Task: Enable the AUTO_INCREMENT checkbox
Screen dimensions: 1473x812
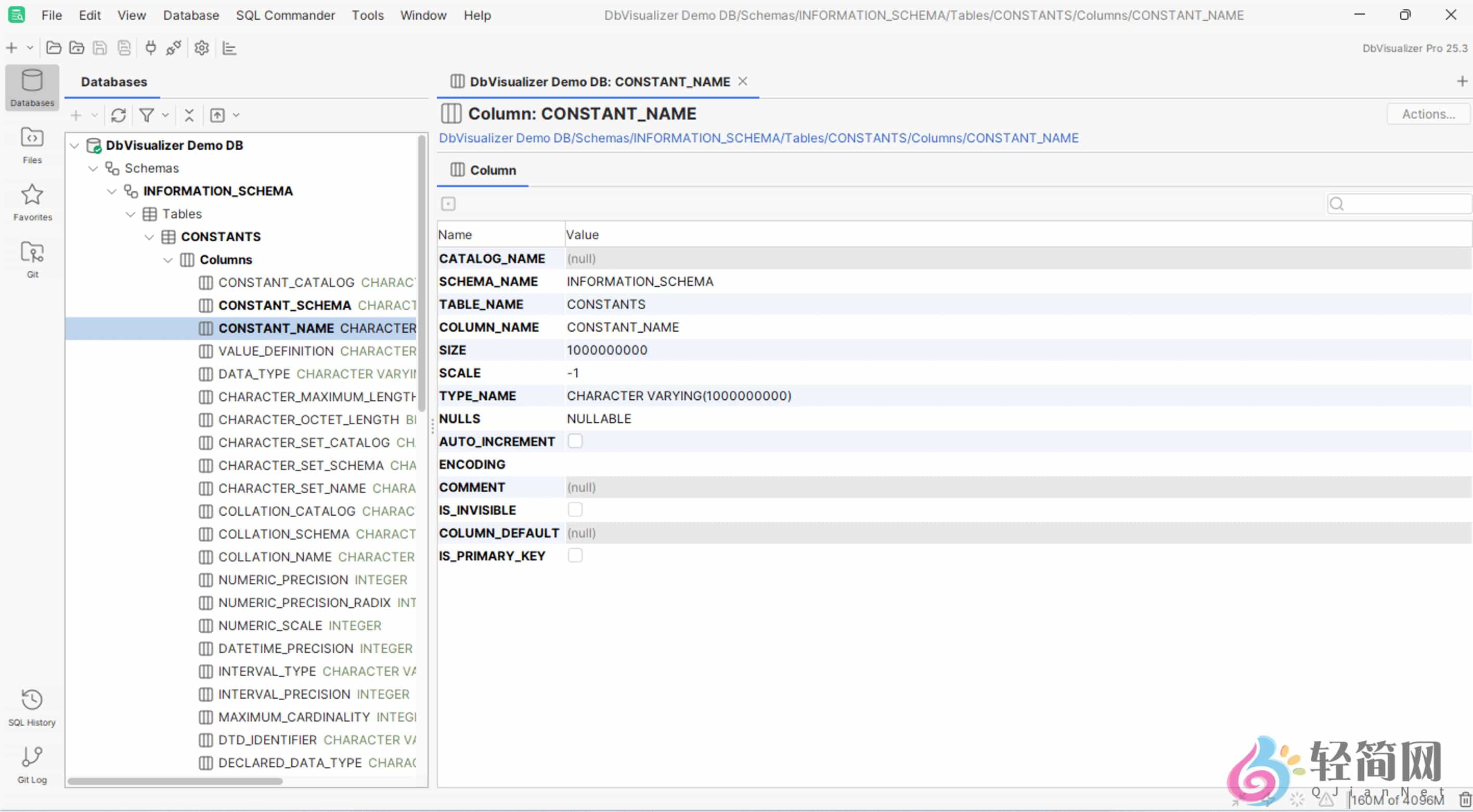Action: click(575, 441)
